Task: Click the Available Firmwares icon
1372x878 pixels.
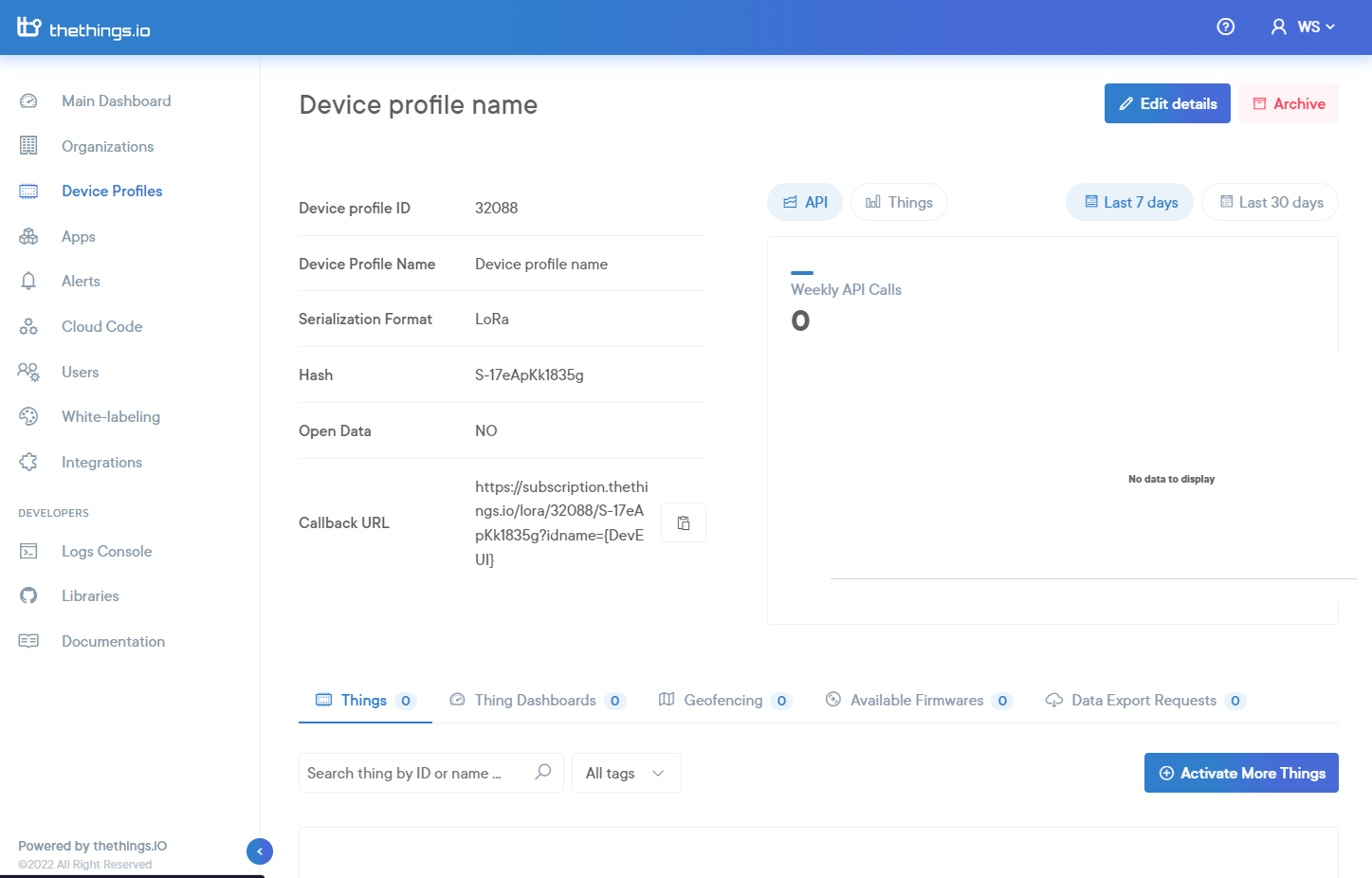Action: (833, 700)
